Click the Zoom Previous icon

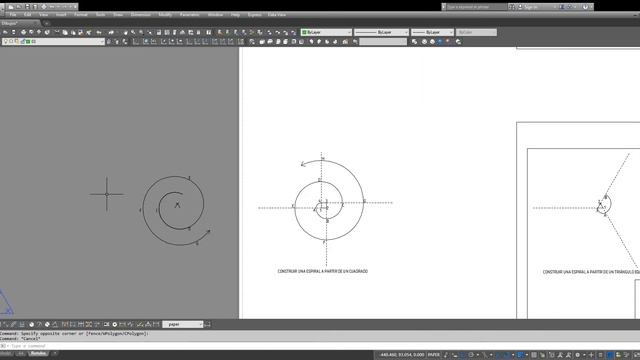click(149, 32)
